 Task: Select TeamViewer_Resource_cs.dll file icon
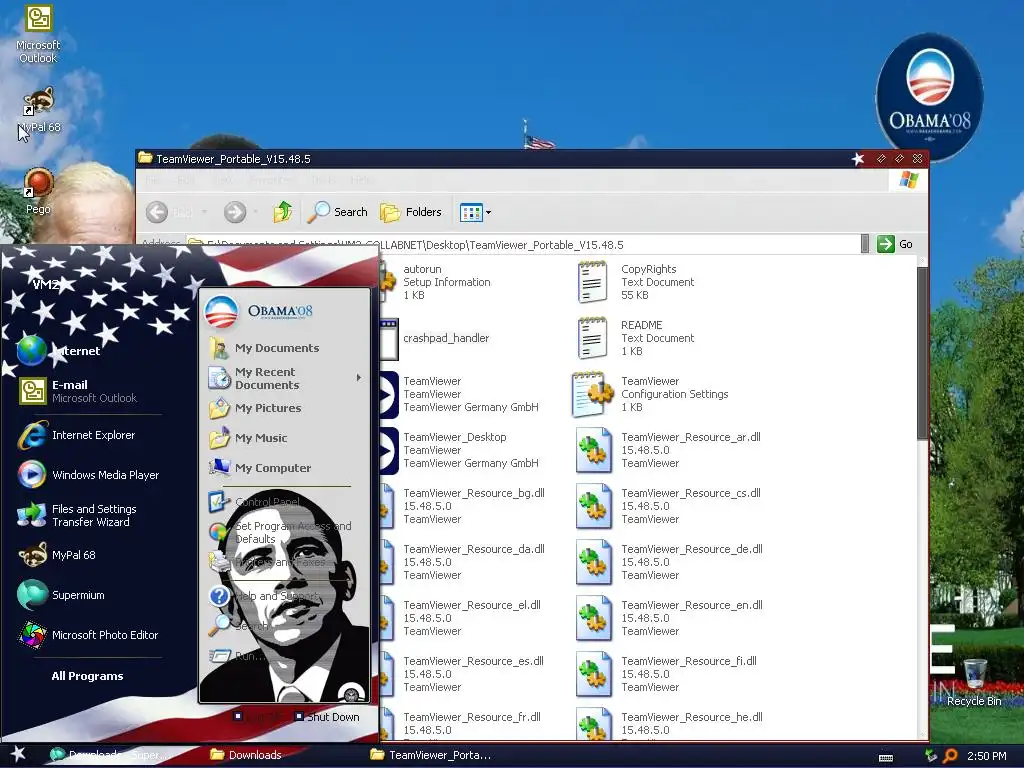pos(593,506)
